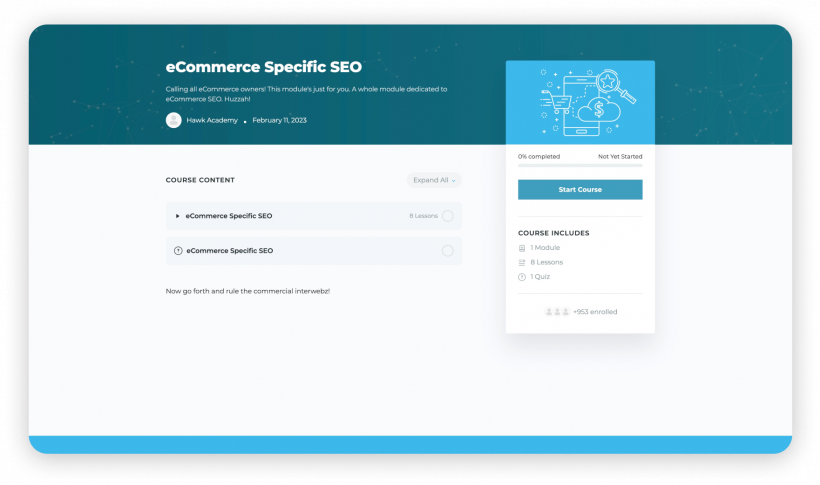
Task: Toggle completion circle for 8 Lessons module
Action: (447, 216)
